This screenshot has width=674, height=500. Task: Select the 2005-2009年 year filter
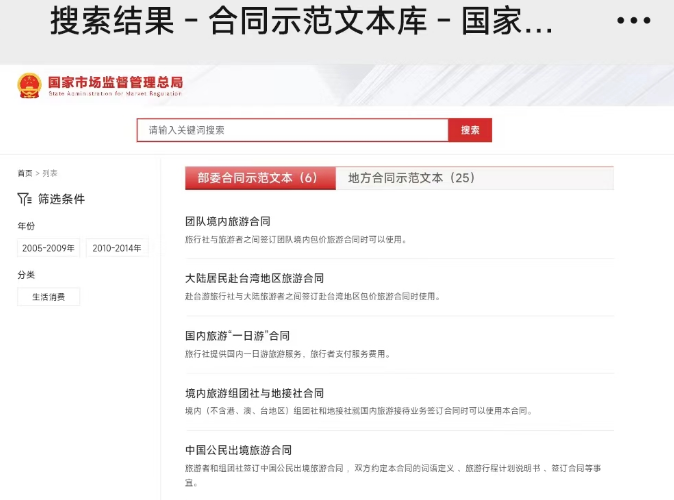click(x=48, y=248)
